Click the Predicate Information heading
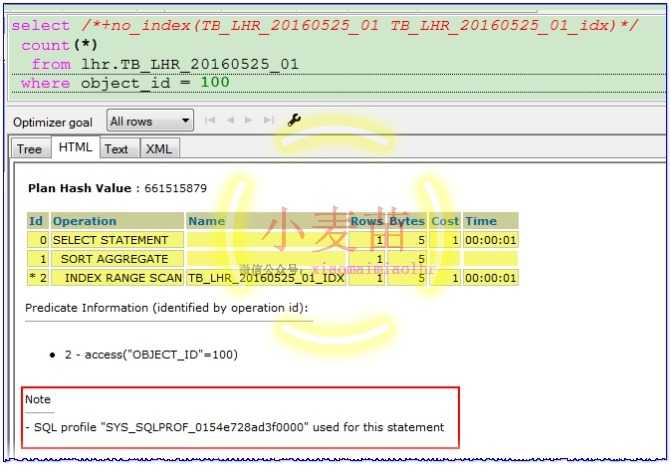The width and height of the screenshot is (671, 471). click(x=166, y=308)
